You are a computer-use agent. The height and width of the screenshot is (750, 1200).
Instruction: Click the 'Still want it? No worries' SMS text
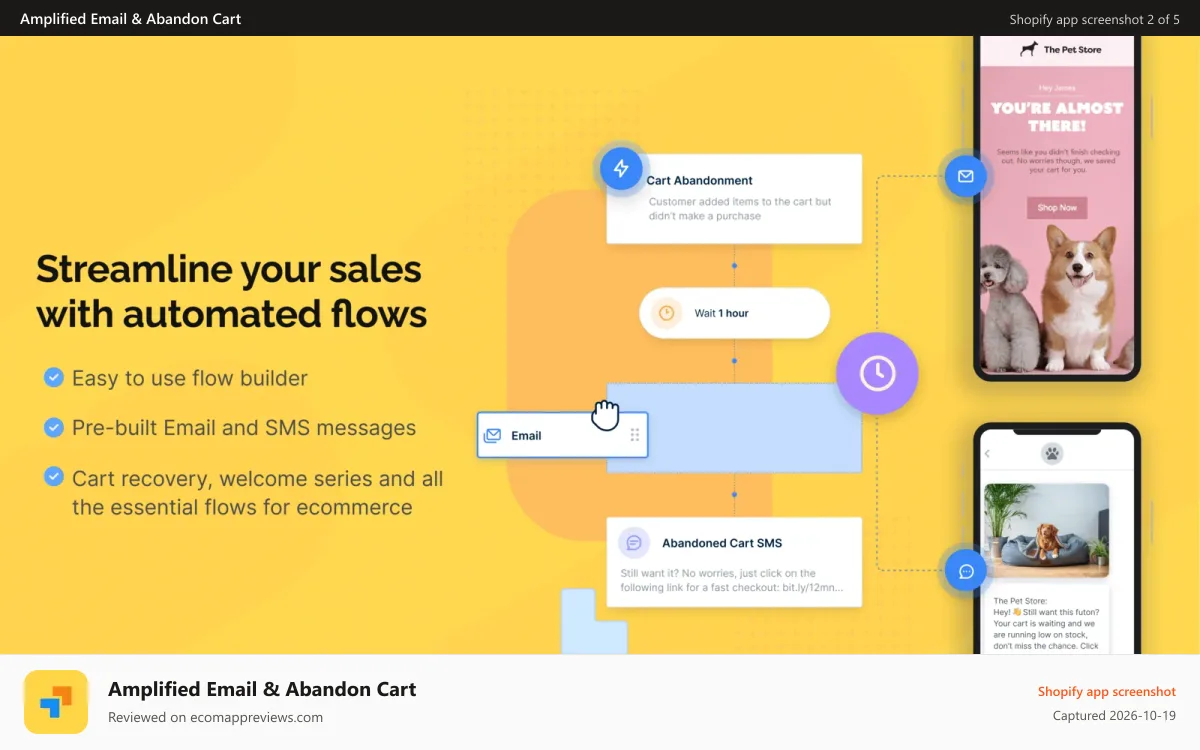[x=730, y=581]
